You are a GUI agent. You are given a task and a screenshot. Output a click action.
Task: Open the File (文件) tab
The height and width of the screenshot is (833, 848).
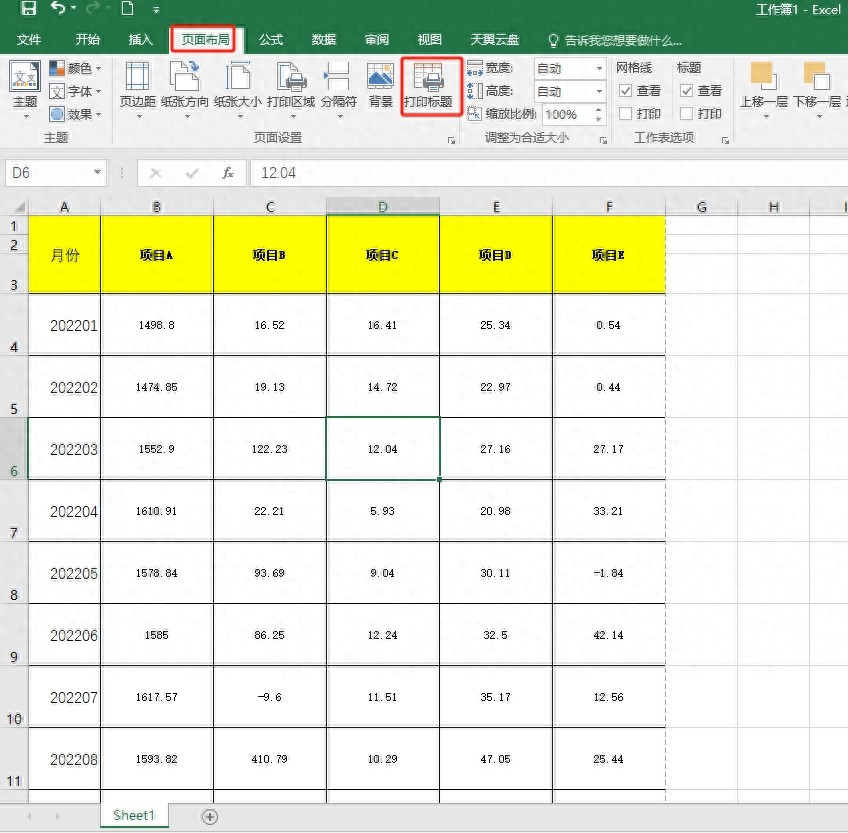click(29, 39)
